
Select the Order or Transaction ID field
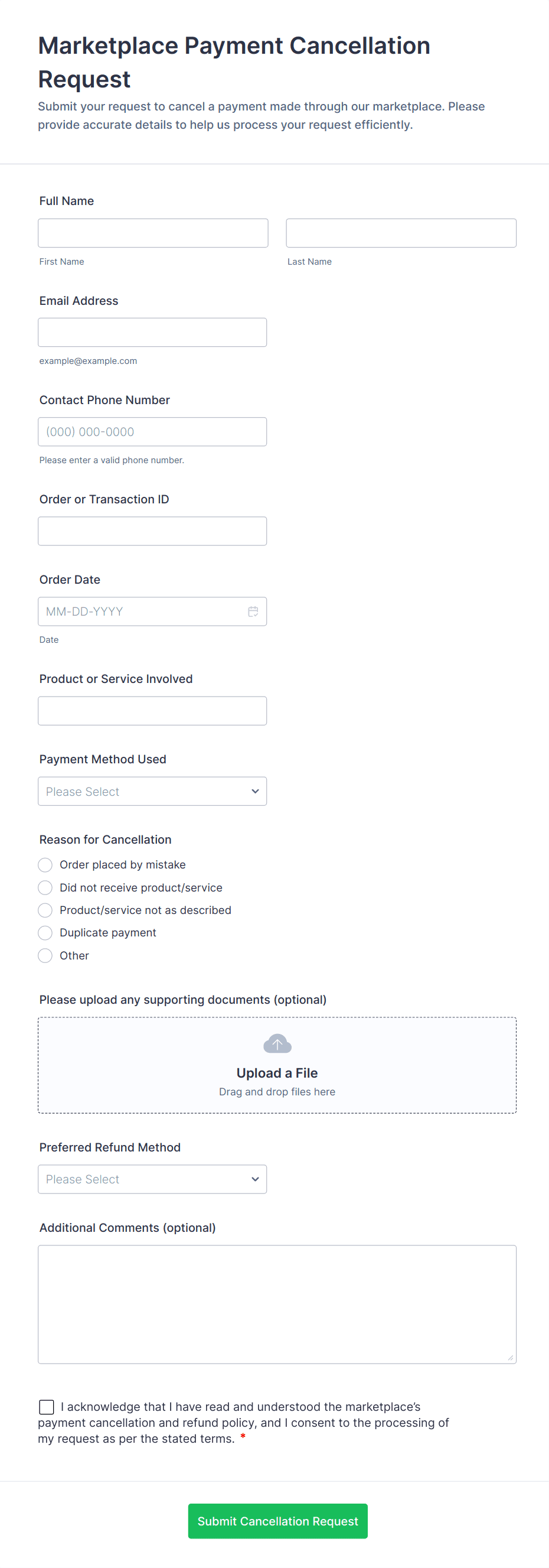point(152,531)
